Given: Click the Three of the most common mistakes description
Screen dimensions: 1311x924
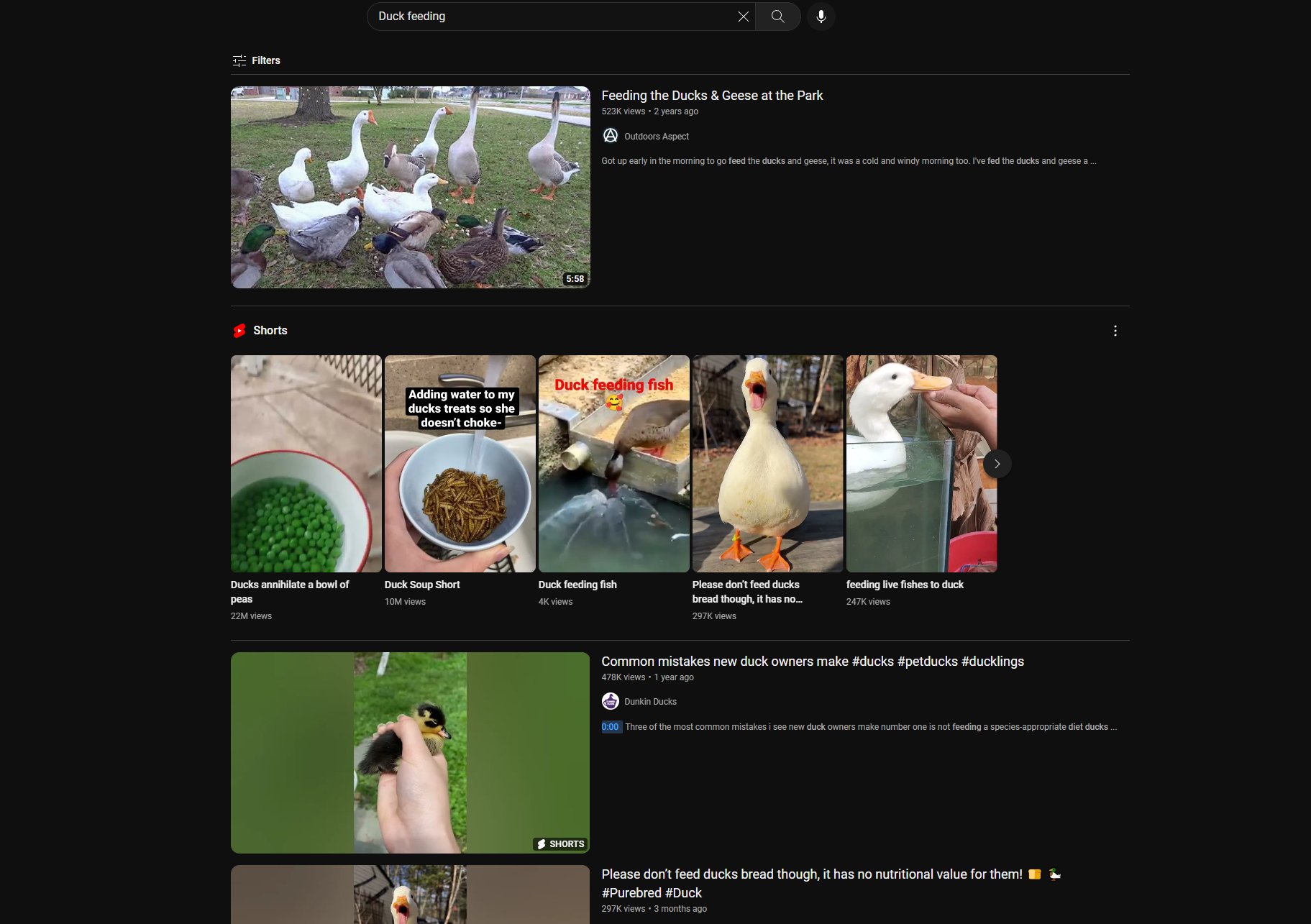Looking at the screenshot, I should pos(871,727).
